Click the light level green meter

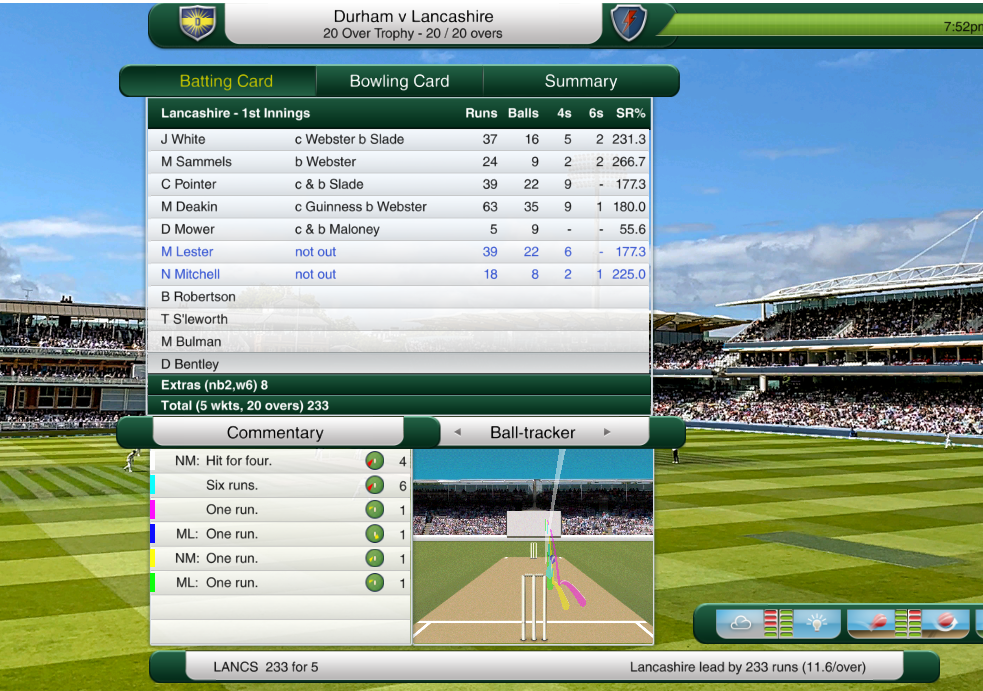(x=786, y=623)
